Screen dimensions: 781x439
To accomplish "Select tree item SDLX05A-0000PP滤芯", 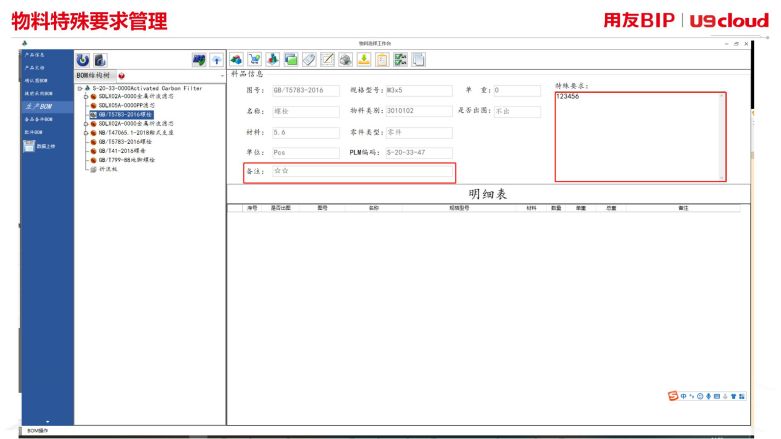I will tap(127, 106).
